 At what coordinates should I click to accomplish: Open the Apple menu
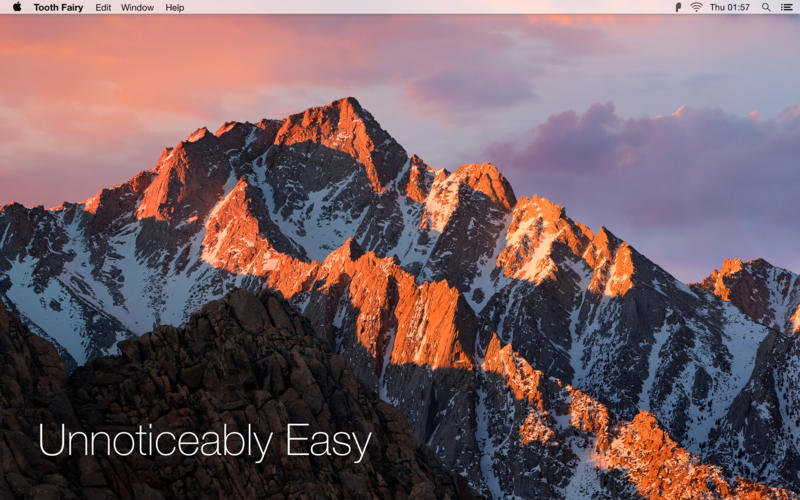(17, 7)
